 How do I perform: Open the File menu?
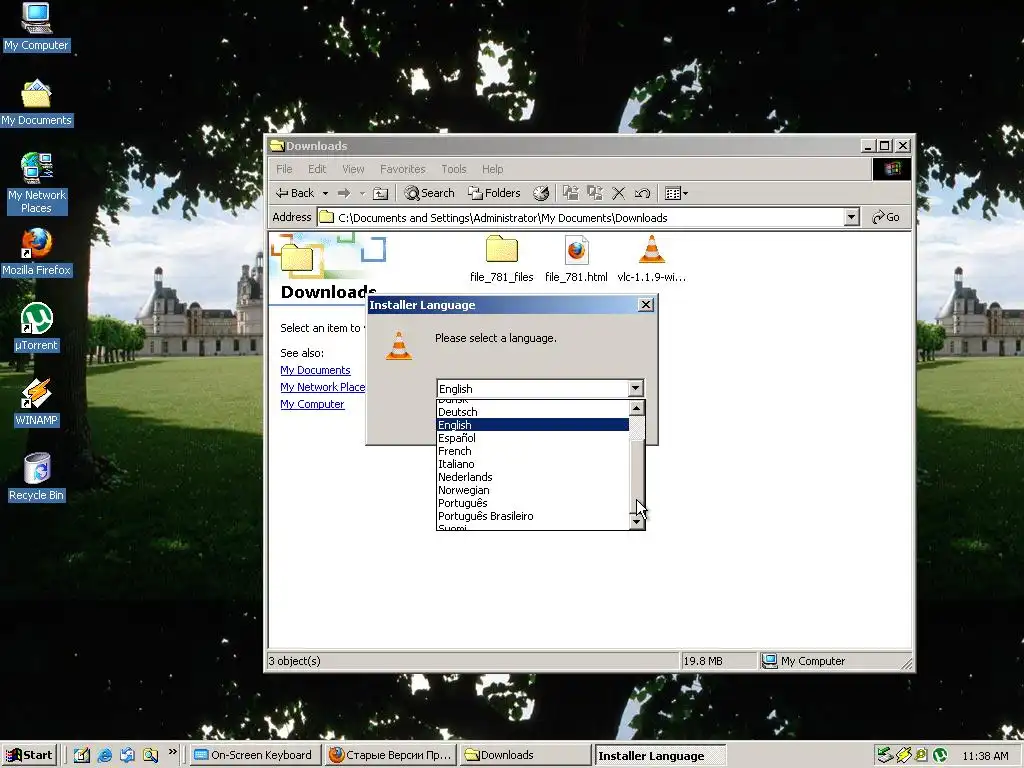click(284, 169)
